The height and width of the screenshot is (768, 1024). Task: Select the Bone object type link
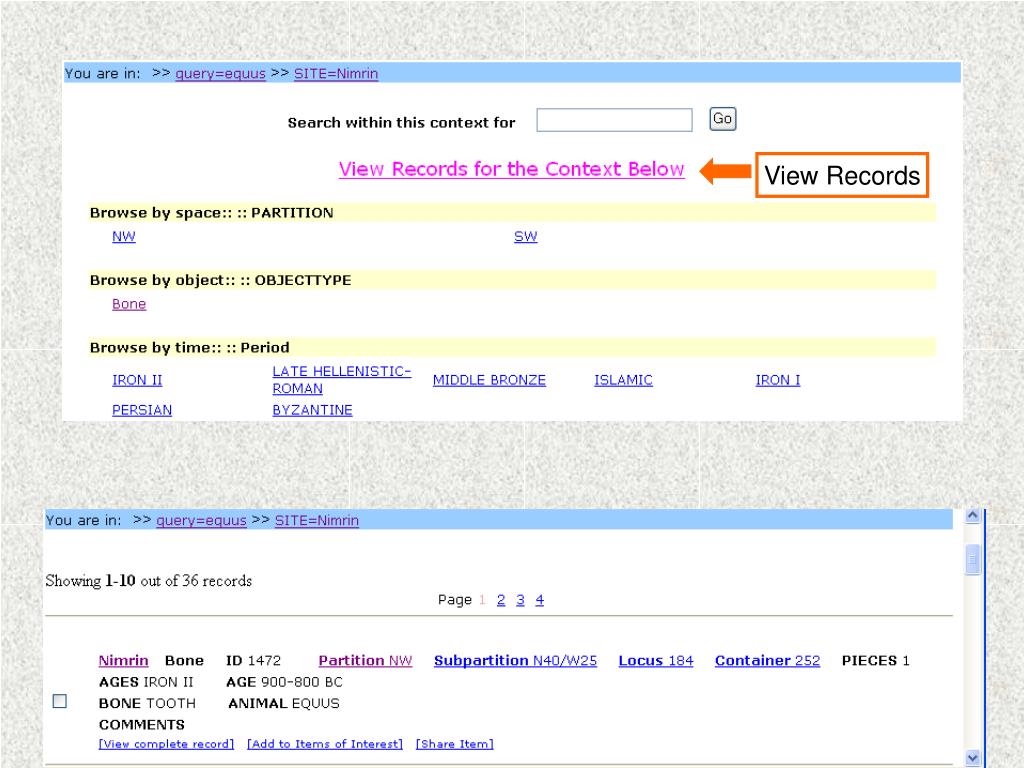tap(129, 304)
